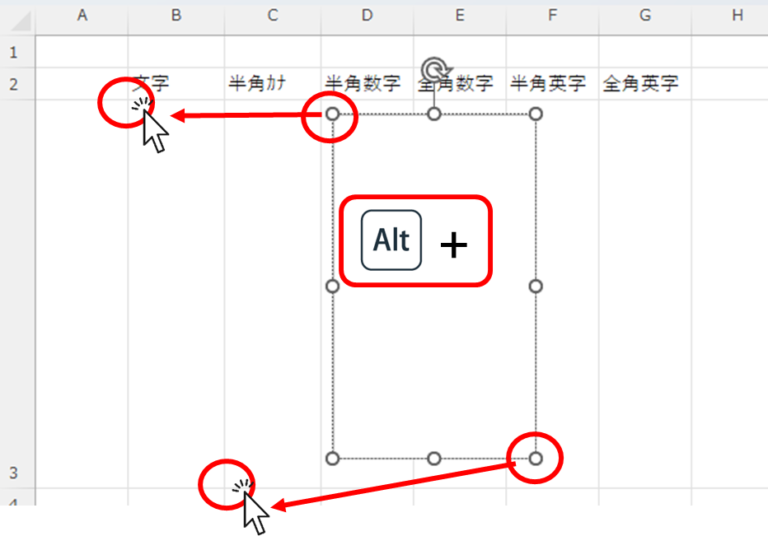Select empty cell A1
This screenshot has width=768, height=536.
(x=82, y=52)
